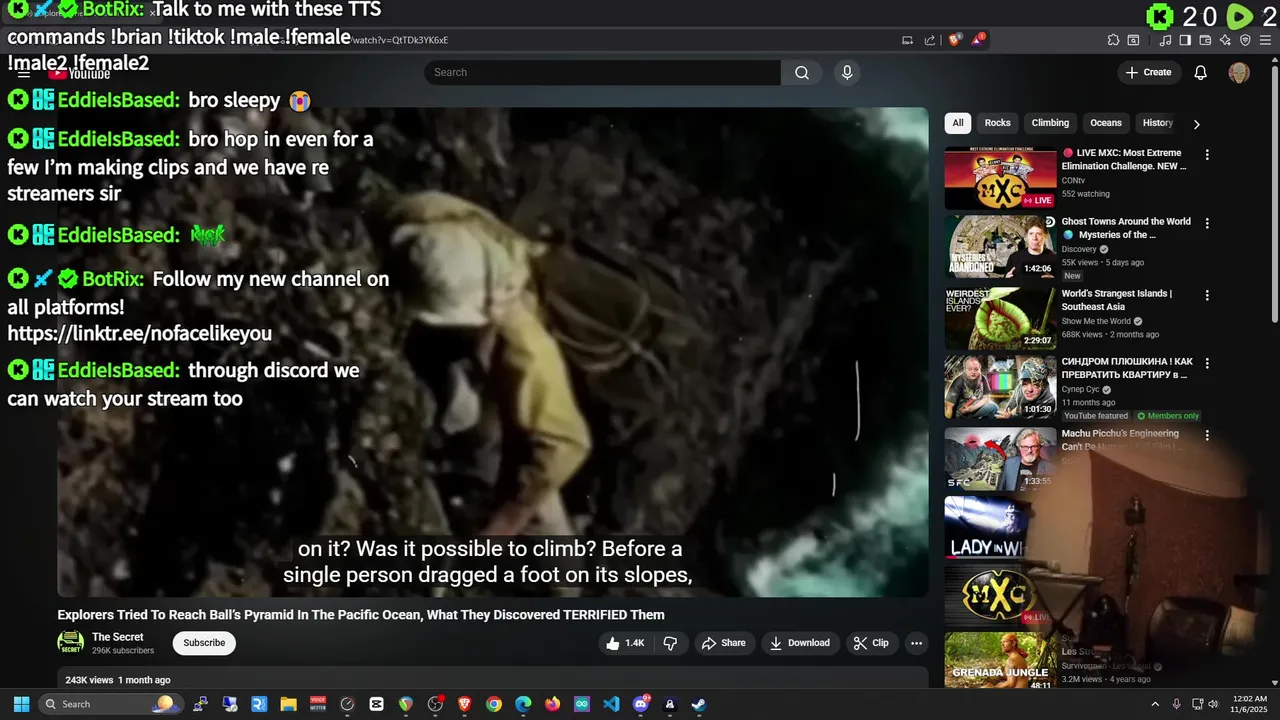
Task: Select the Rocks filter chip
Action: point(997,123)
